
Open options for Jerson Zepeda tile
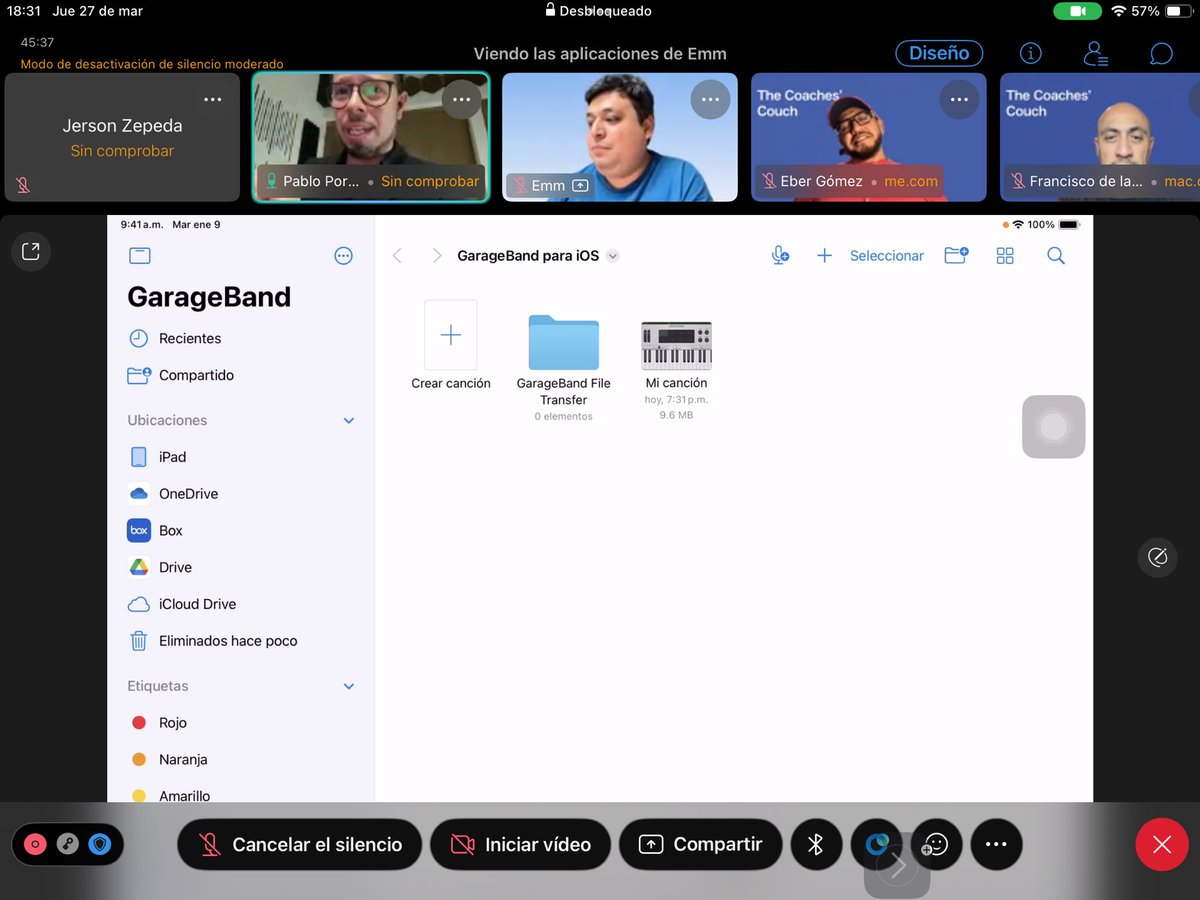point(212,100)
